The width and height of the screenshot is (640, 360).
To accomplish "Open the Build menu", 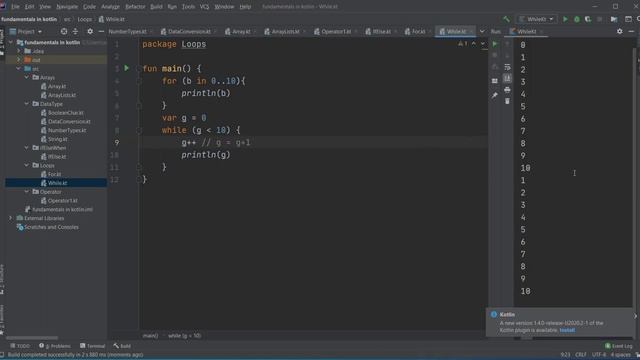I will pyautogui.click(x=156, y=7).
